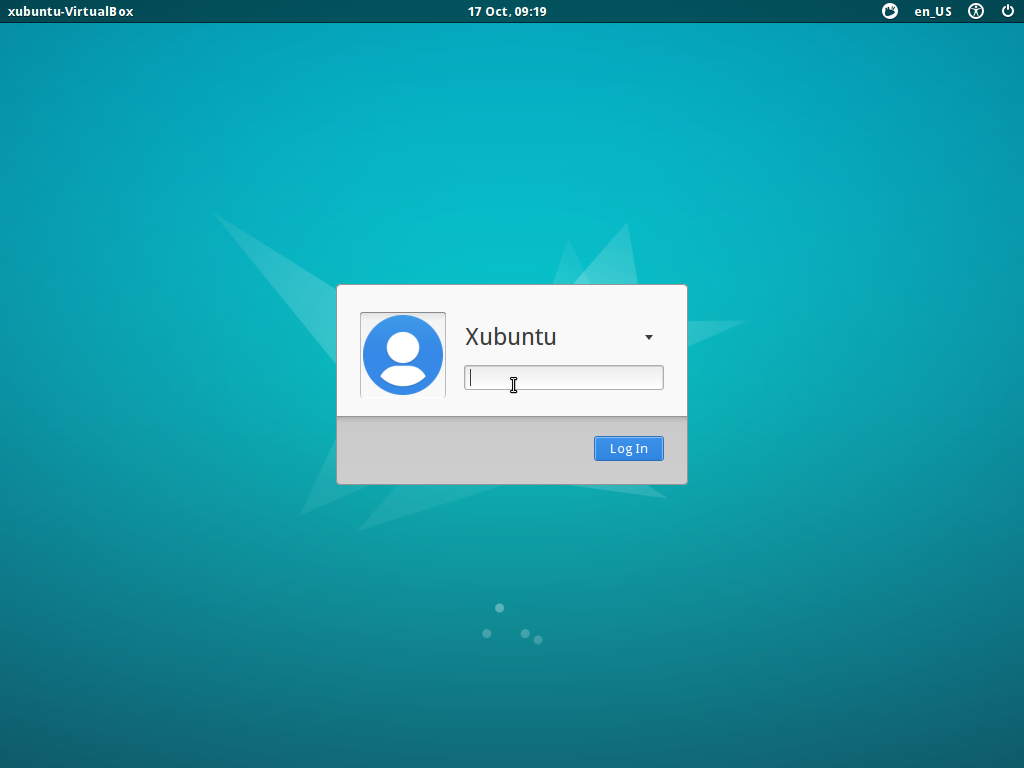Image resolution: width=1024 pixels, height=768 pixels.
Task: Expand the session dropdown arrow beside Xubuntu
Action: tap(648, 337)
